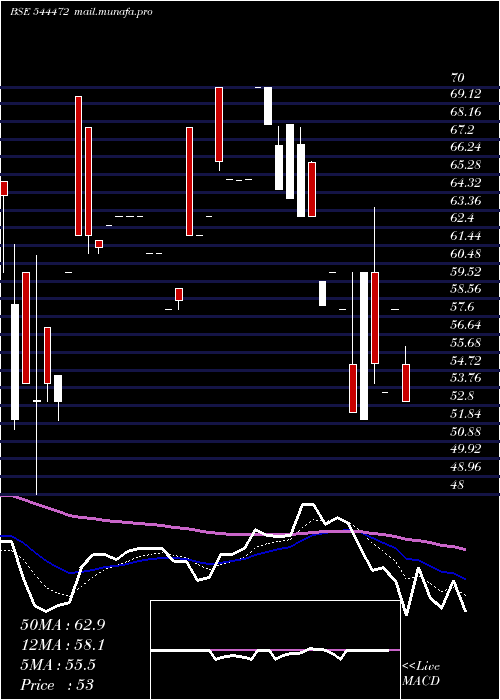Screen dimensions: 500x700
Task: Click inside the MACD inset chart box
Action: tap(275, 650)
